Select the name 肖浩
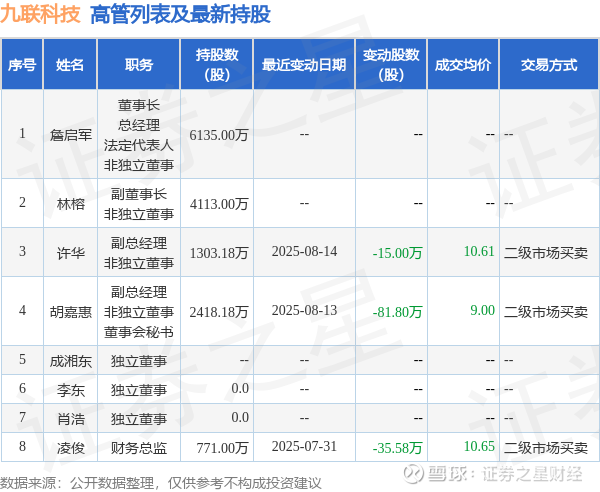The image size is (600, 492). (71, 419)
